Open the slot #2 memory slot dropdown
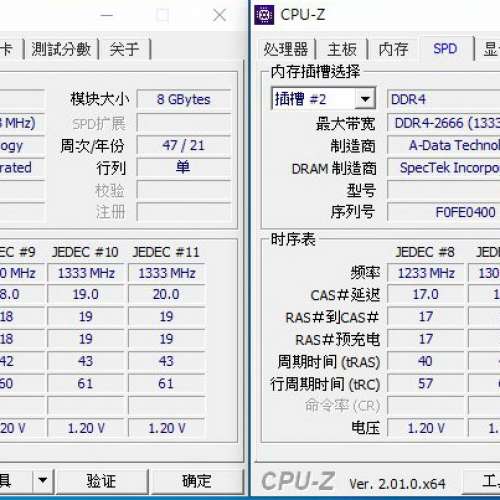Viewport: 500px width, 500px height. coord(365,99)
